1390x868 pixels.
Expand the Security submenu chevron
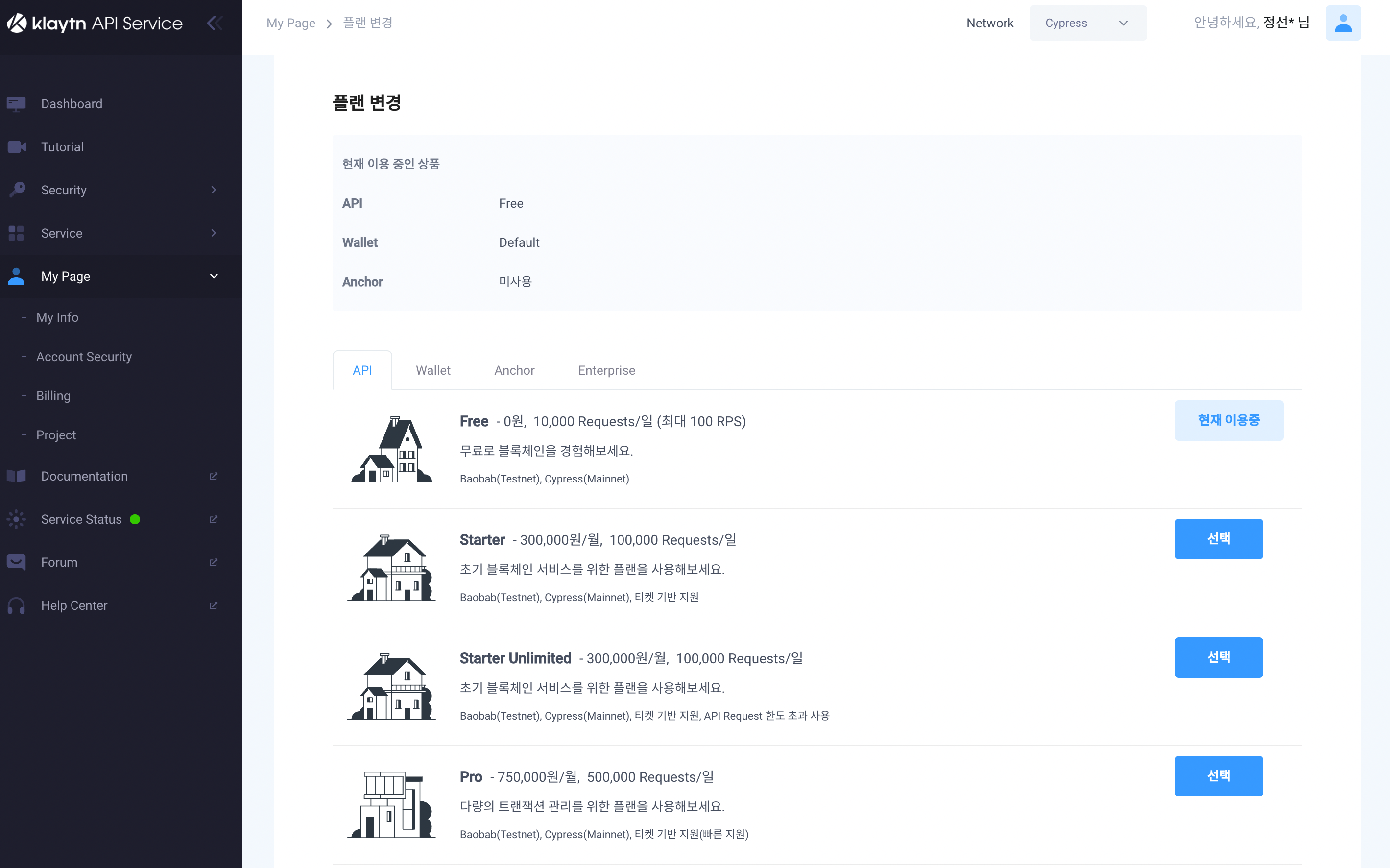pos(214,190)
